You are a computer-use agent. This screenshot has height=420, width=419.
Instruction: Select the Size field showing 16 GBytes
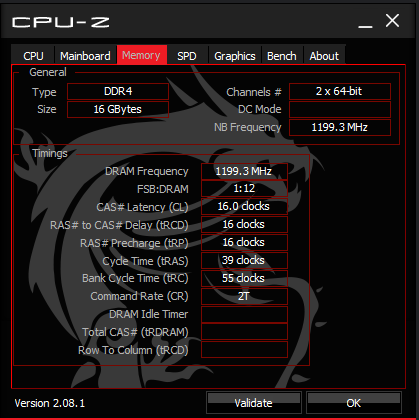pos(118,109)
